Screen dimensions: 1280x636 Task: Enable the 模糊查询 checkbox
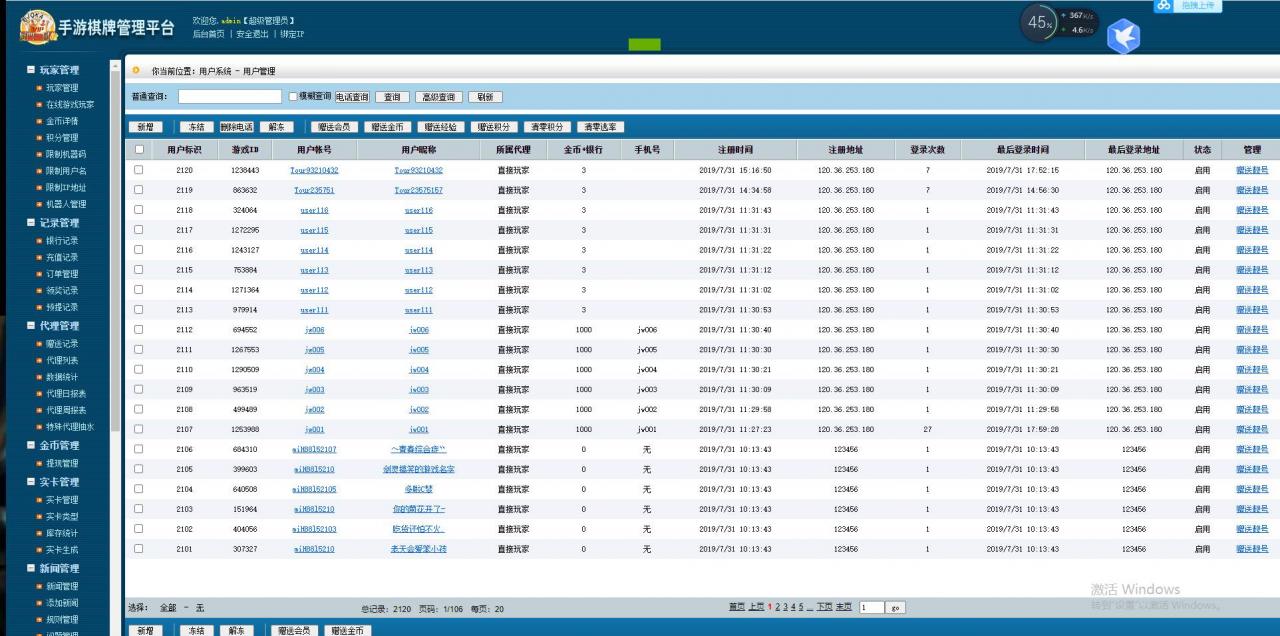293,97
